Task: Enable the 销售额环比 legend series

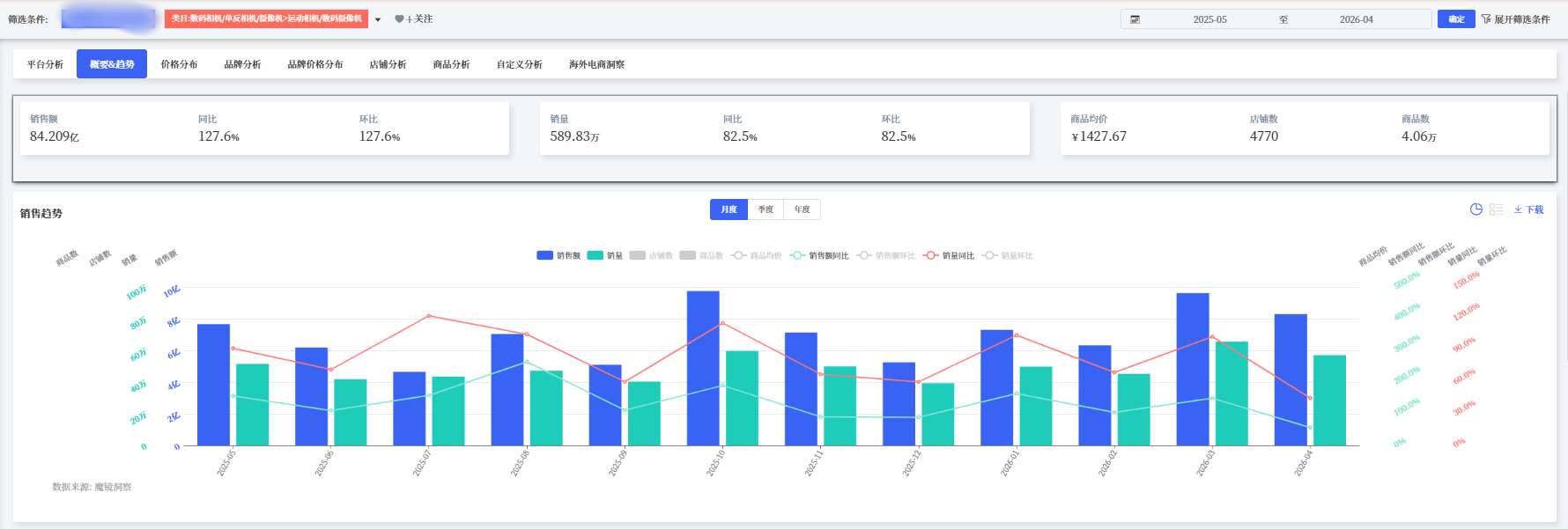Action: 885,255
